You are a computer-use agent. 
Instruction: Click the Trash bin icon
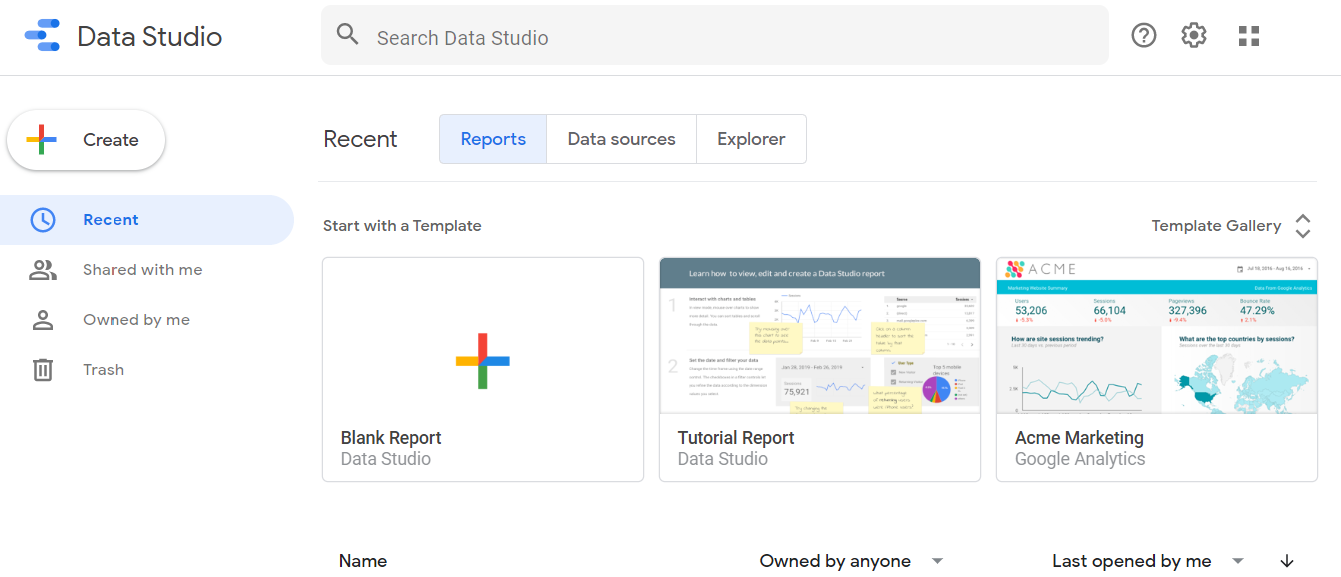42,370
